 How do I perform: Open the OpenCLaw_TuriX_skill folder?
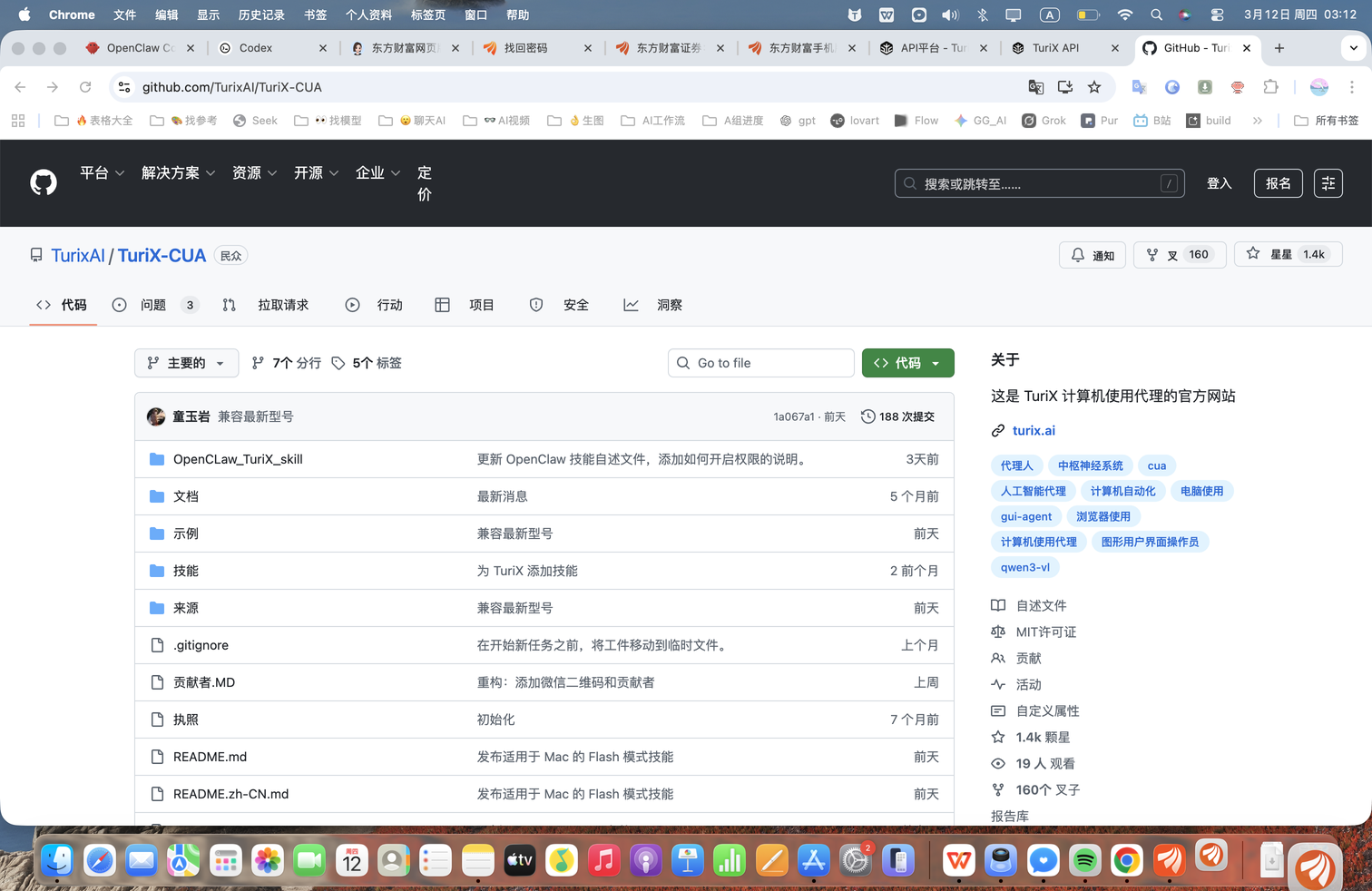click(x=238, y=459)
